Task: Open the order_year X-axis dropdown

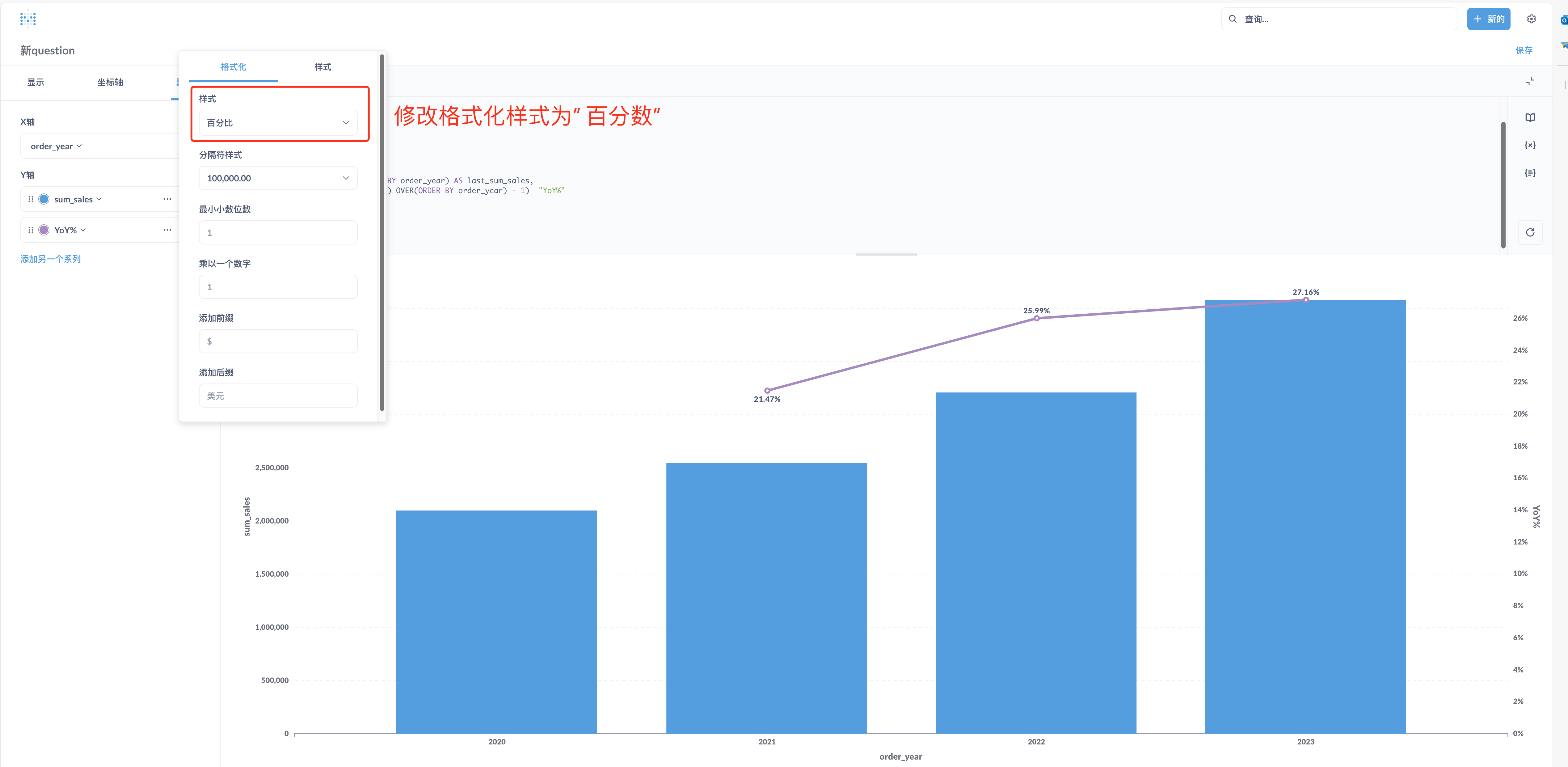Action: 56,146
